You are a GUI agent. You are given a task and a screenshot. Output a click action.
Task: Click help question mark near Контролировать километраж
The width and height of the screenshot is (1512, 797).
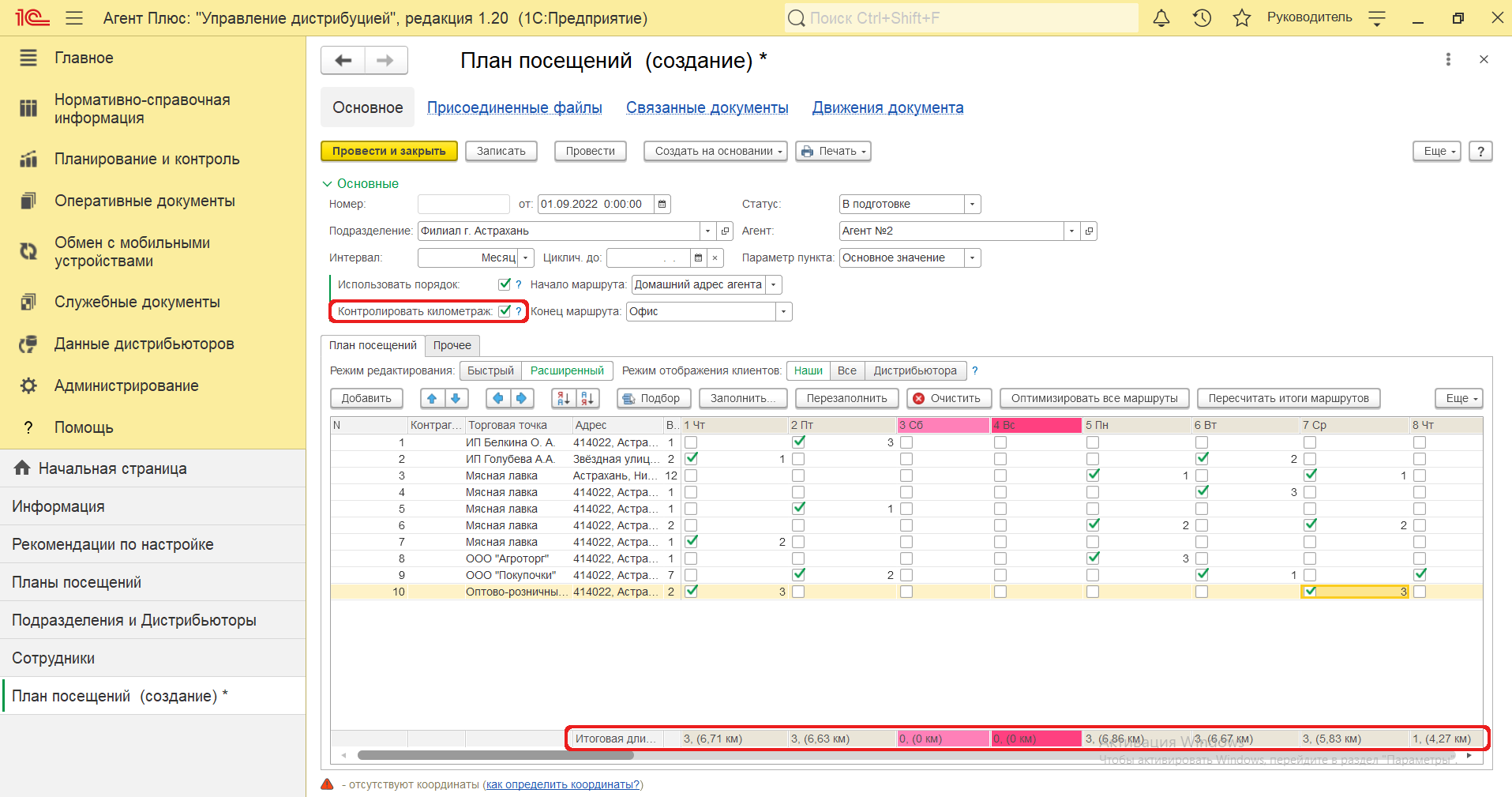(519, 311)
